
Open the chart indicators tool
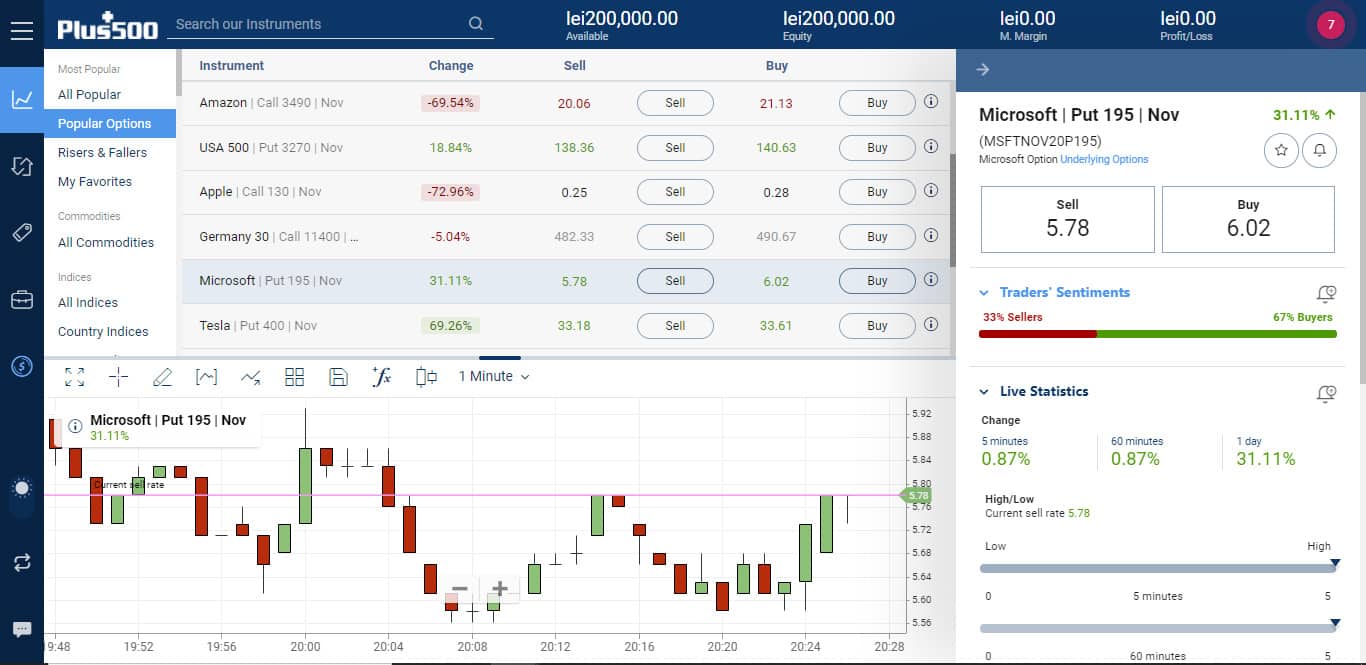[206, 377]
